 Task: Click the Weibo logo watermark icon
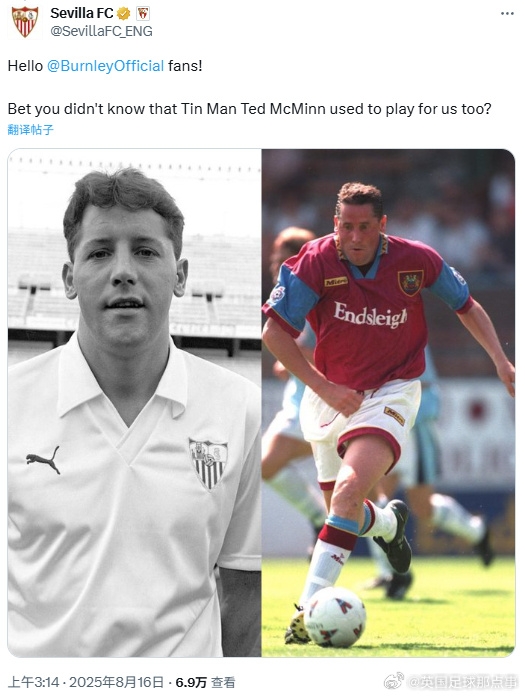[x=393, y=681]
